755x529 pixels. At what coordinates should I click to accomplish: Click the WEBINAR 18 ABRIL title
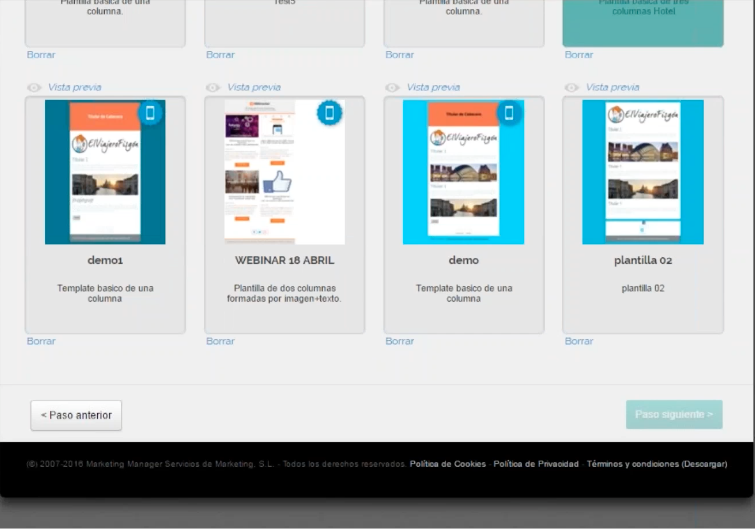click(x=285, y=260)
